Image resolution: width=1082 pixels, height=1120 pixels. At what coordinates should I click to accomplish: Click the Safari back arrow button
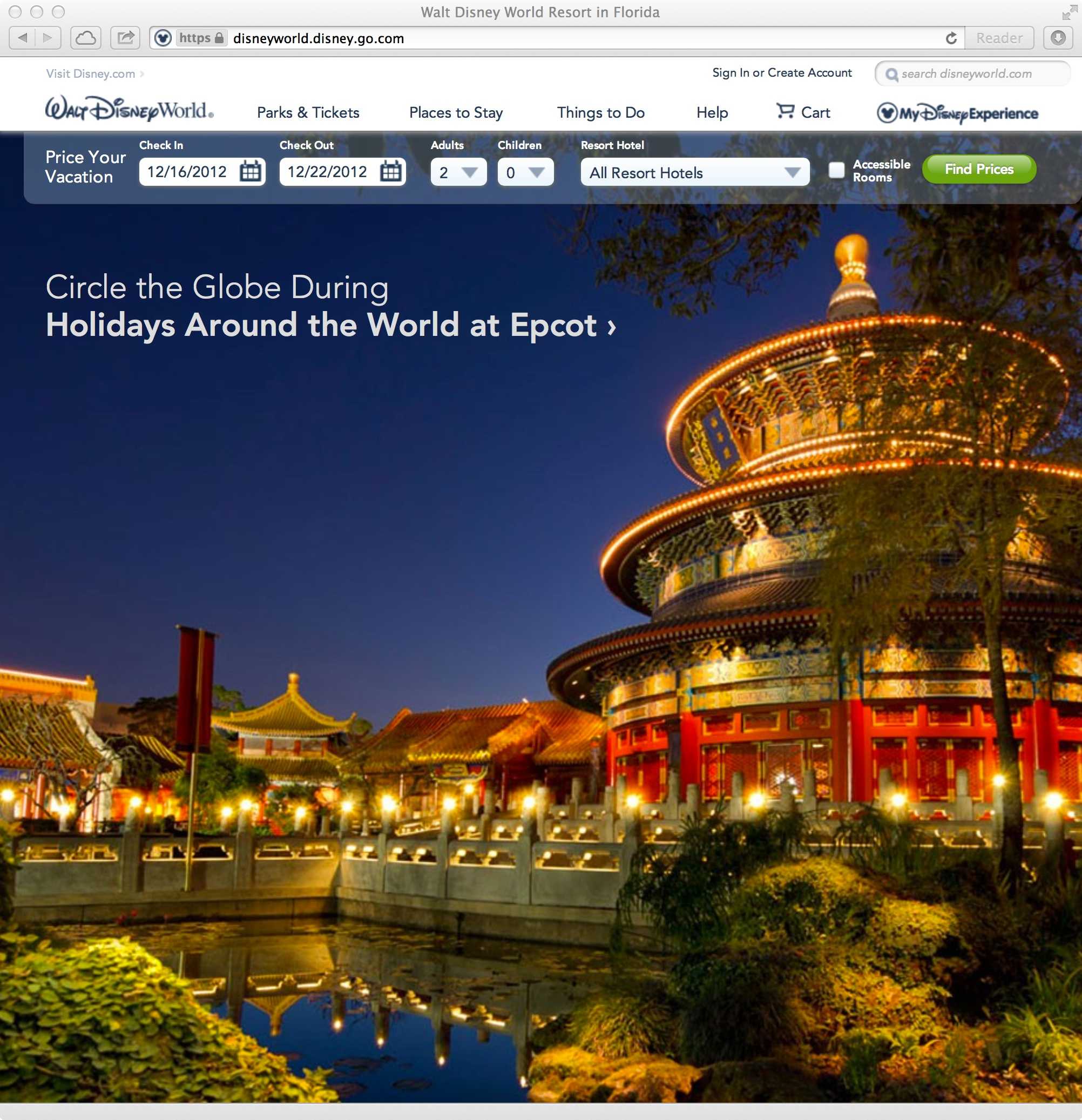point(22,38)
